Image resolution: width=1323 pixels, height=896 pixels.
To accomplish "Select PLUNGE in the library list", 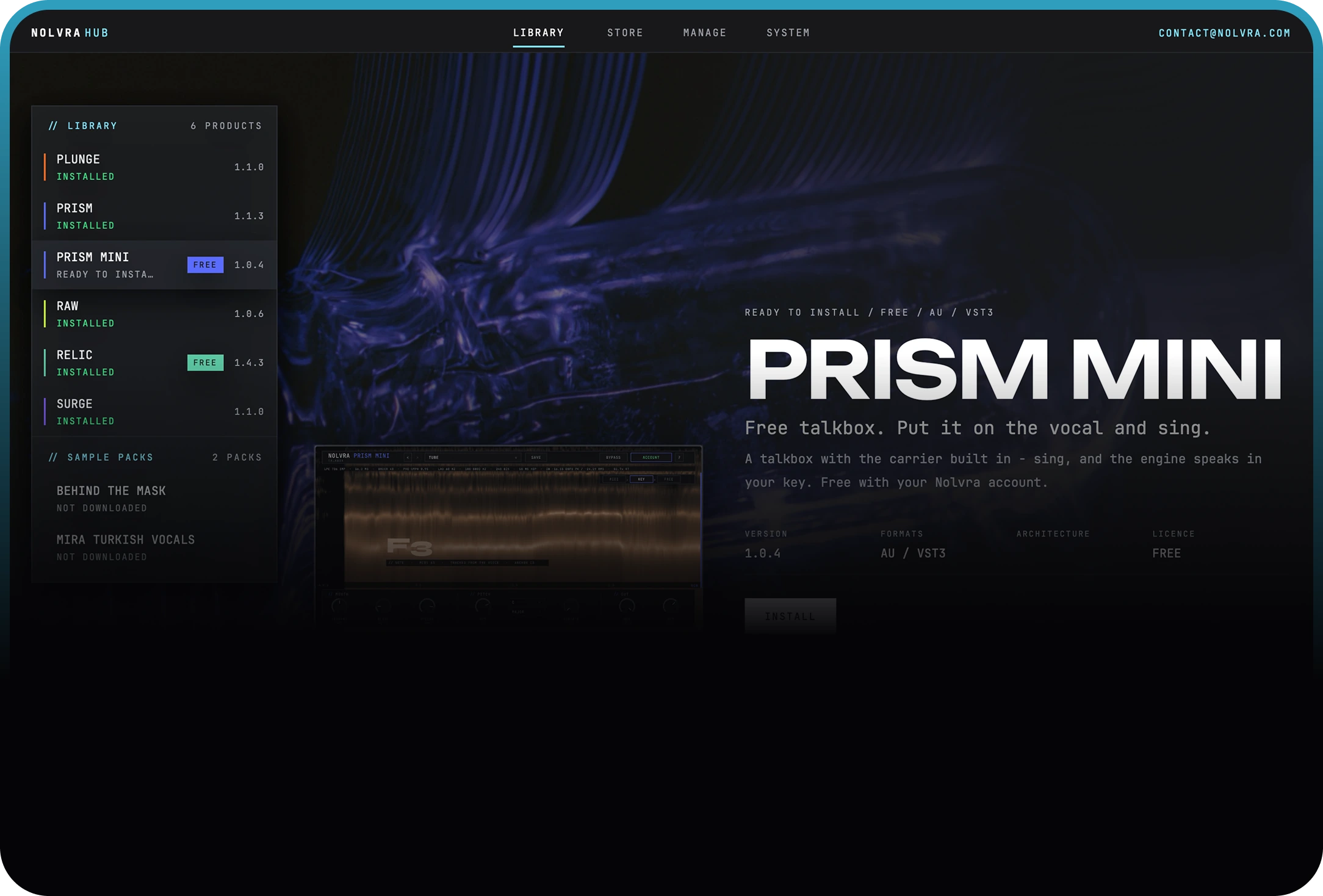I will point(154,167).
